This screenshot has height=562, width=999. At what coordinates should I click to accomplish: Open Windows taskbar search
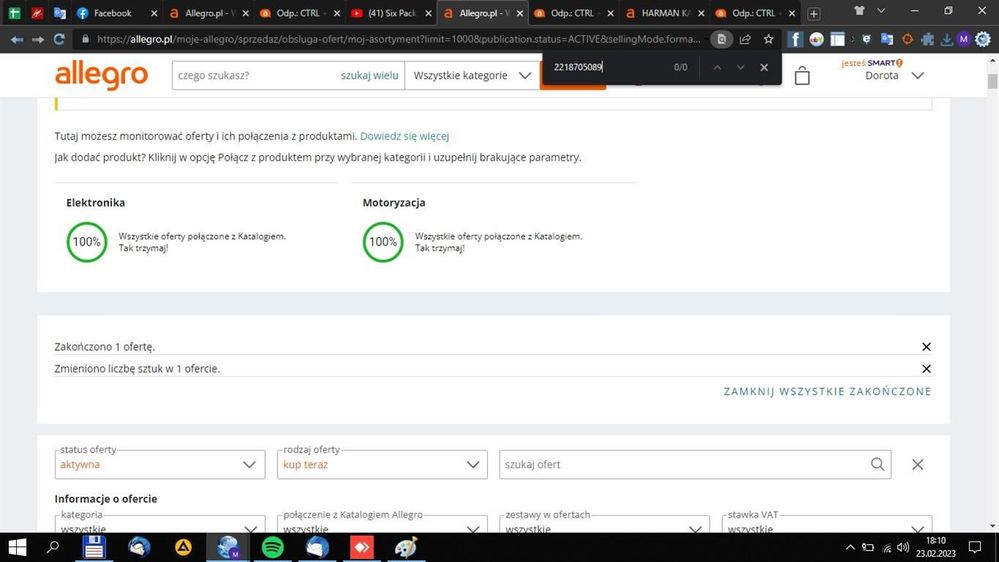tap(53, 547)
